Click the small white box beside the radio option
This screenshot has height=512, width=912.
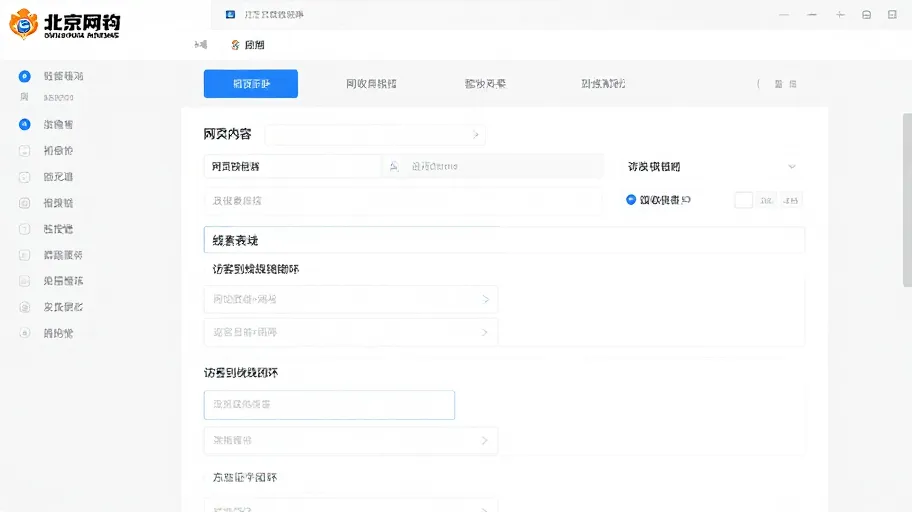coord(743,200)
